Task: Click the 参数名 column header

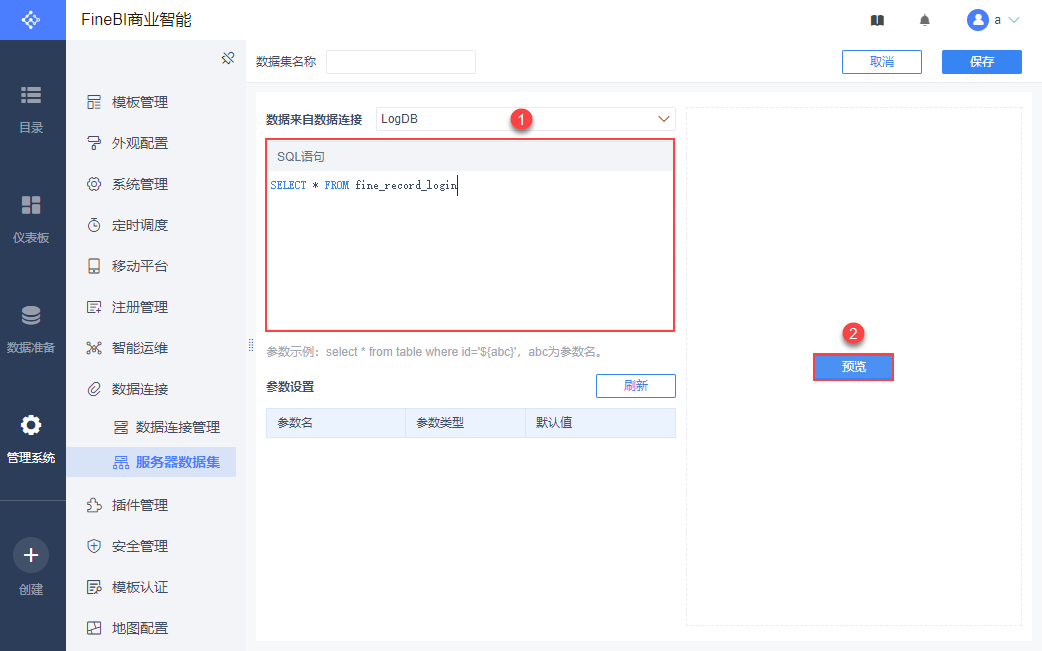Action: (336, 422)
